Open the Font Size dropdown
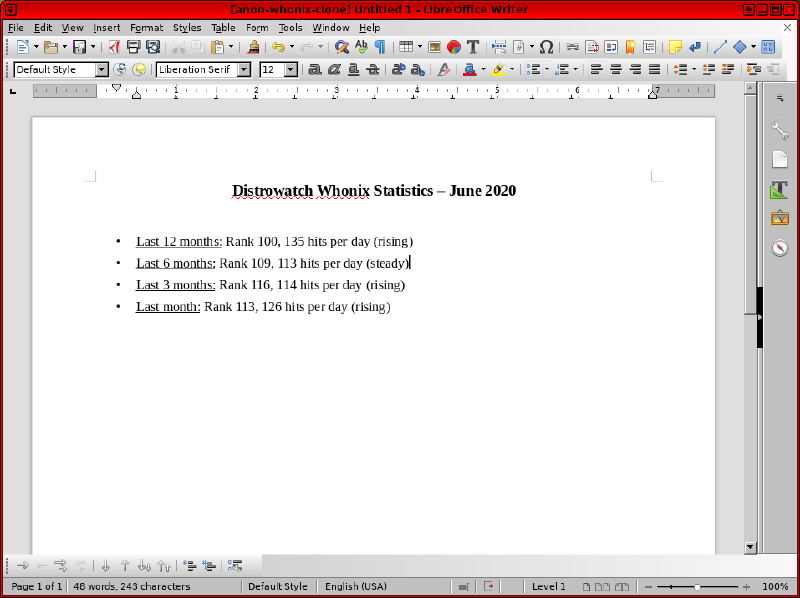Screen dimensions: 800x598 (x=290, y=69)
